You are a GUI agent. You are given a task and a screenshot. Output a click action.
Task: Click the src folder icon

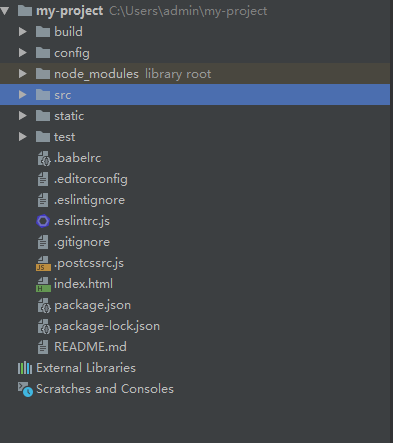(x=43, y=95)
